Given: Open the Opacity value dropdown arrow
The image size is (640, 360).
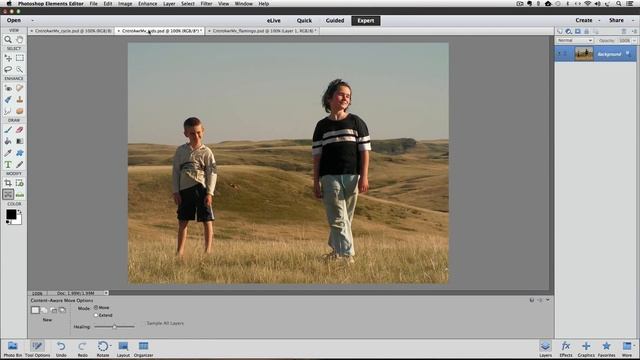Looking at the screenshot, I should (x=634, y=40).
